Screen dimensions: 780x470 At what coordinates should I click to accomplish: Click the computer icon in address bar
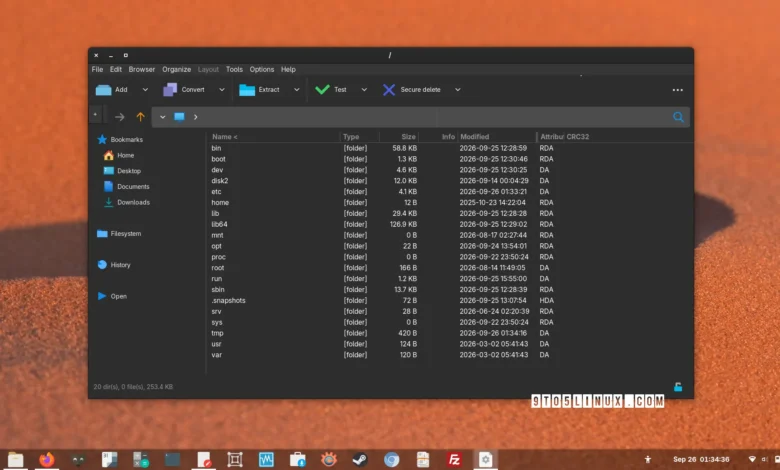[x=179, y=117]
